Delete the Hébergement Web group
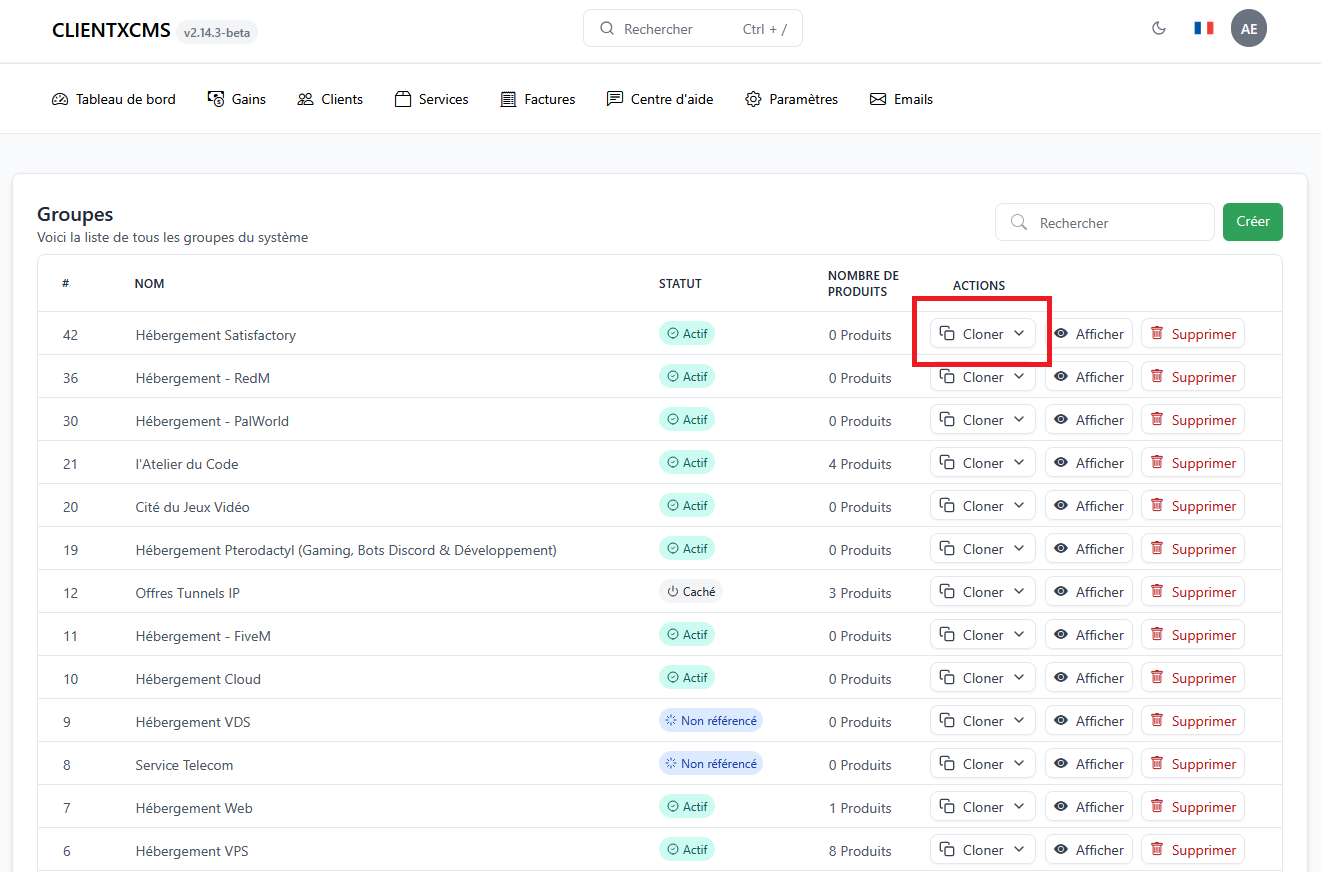 pyautogui.click(x=1192, y=807)
